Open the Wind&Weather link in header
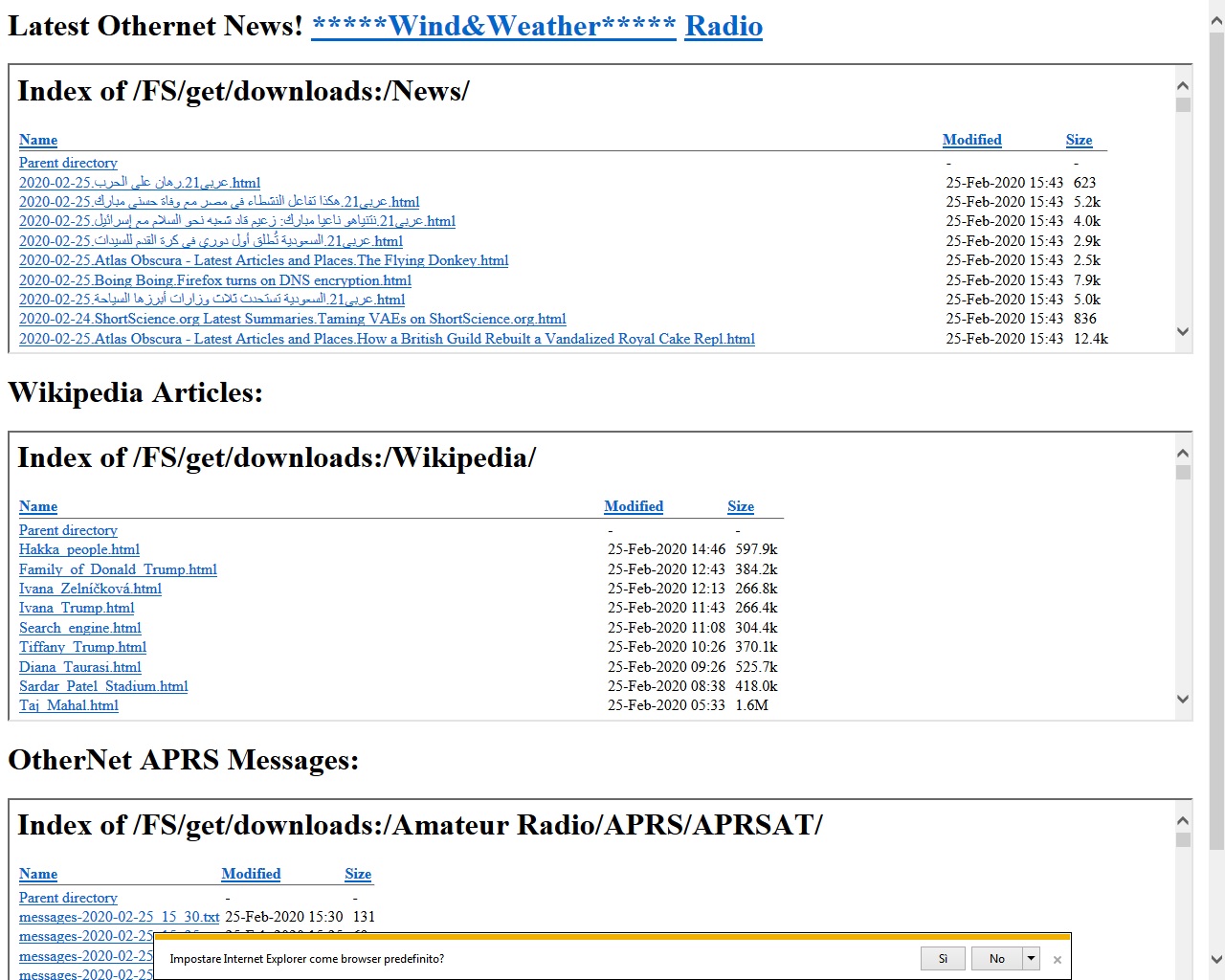 [494, 26]
